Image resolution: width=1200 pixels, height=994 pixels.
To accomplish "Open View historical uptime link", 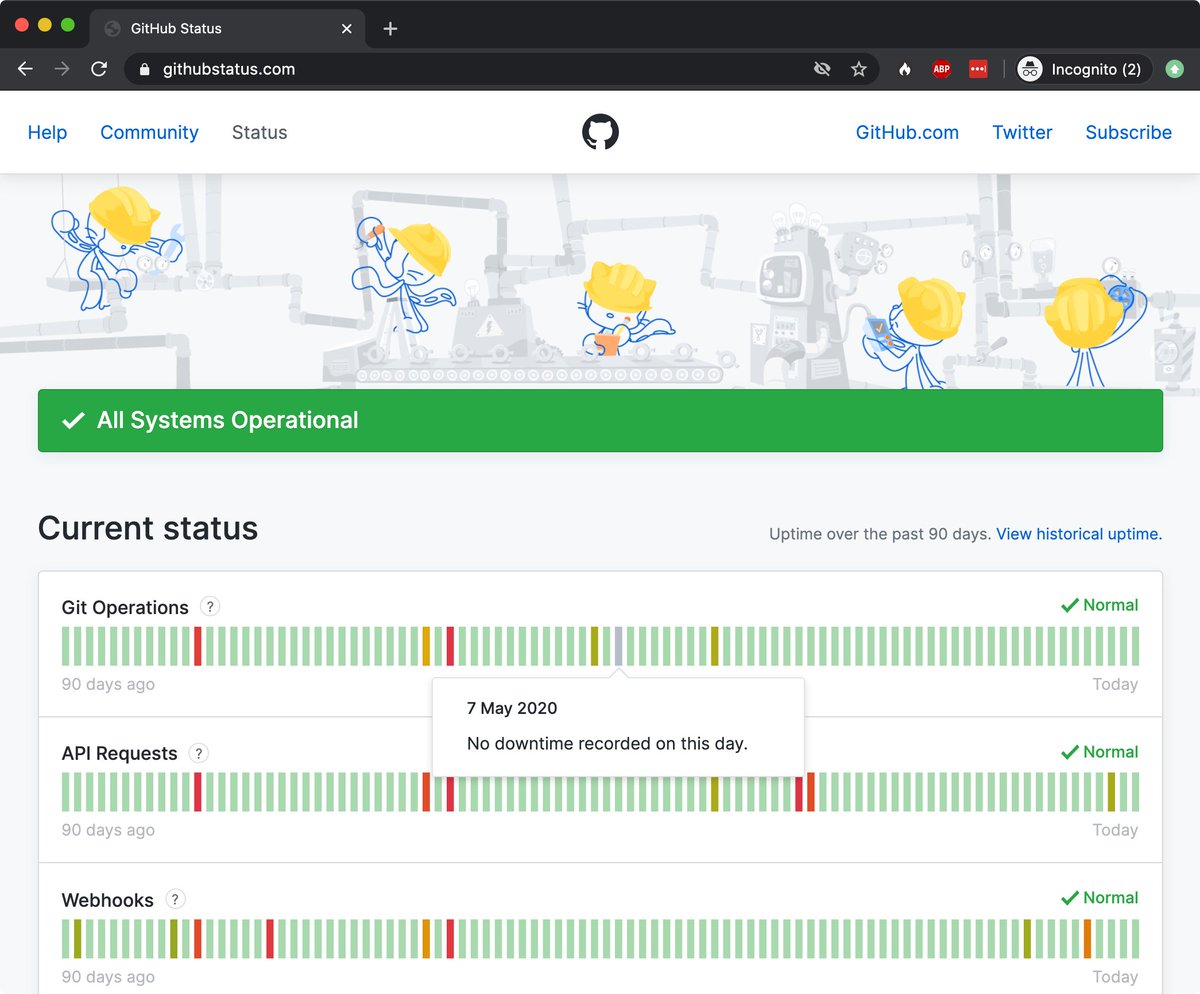I will pyautogui.click(x=1079, y=534).
